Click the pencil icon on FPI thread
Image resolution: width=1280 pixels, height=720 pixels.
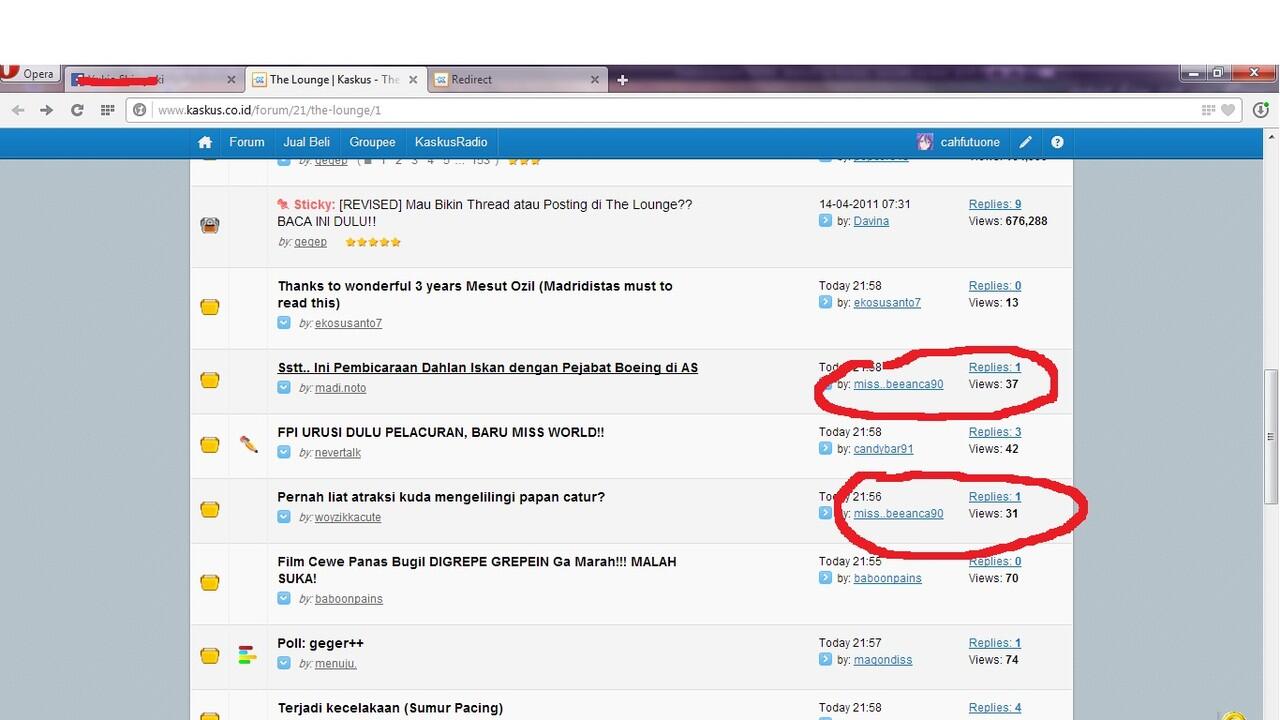[x=249, y=444]
